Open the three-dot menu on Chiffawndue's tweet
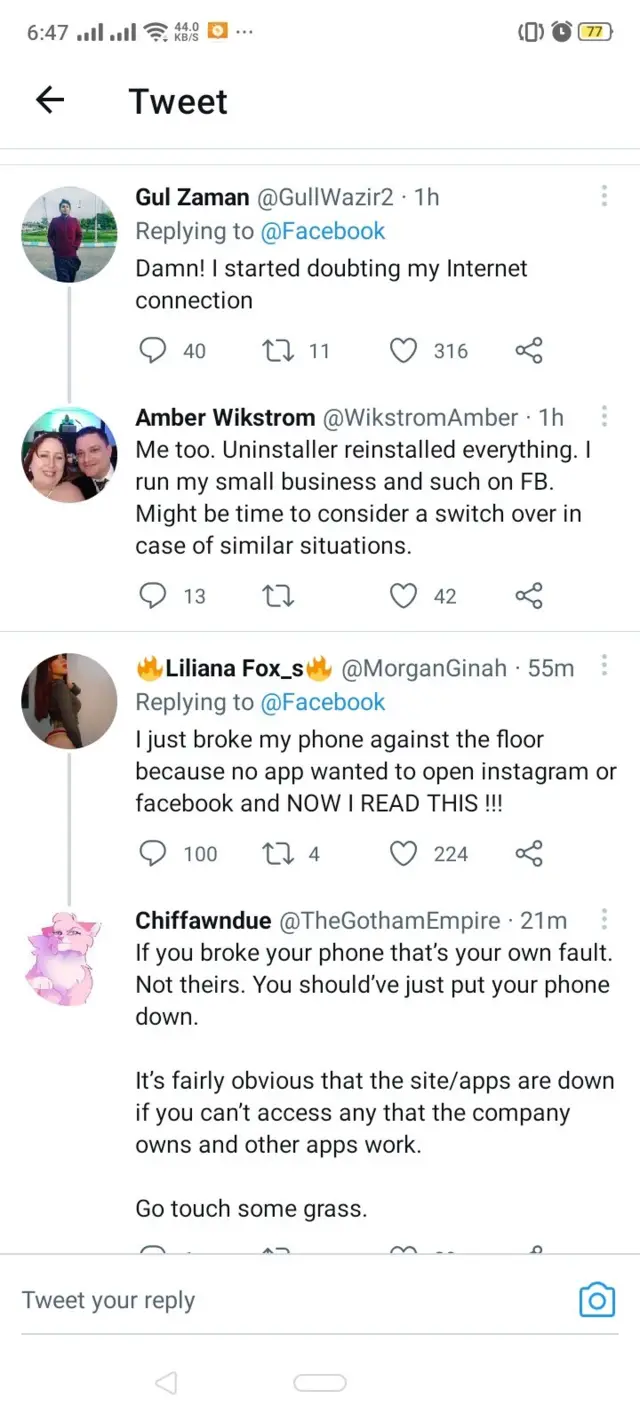 [x=604, y=918]
